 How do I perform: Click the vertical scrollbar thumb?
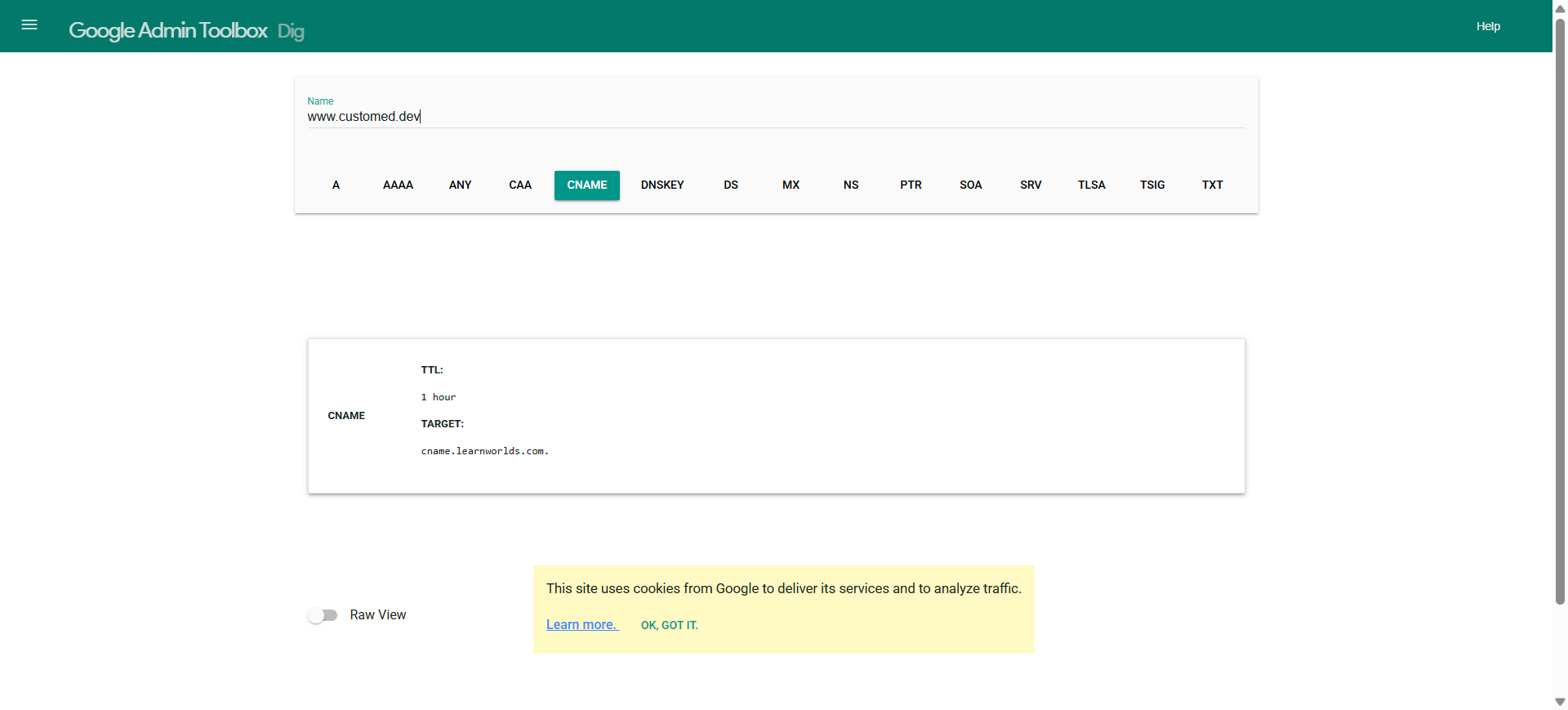(1560, 310)
